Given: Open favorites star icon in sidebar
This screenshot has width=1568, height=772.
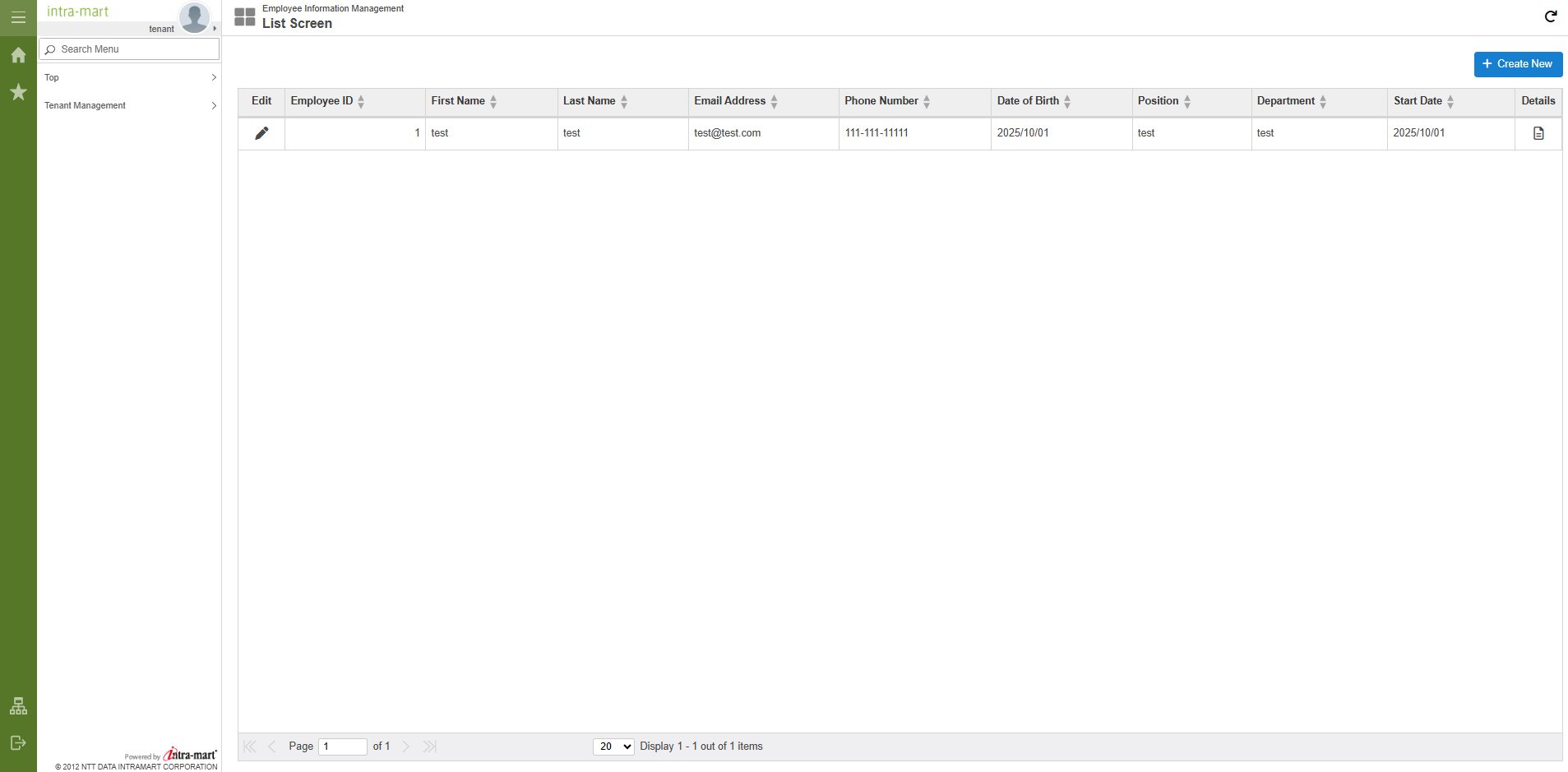Looking at the screenshot, I should (x=18, y=92).
